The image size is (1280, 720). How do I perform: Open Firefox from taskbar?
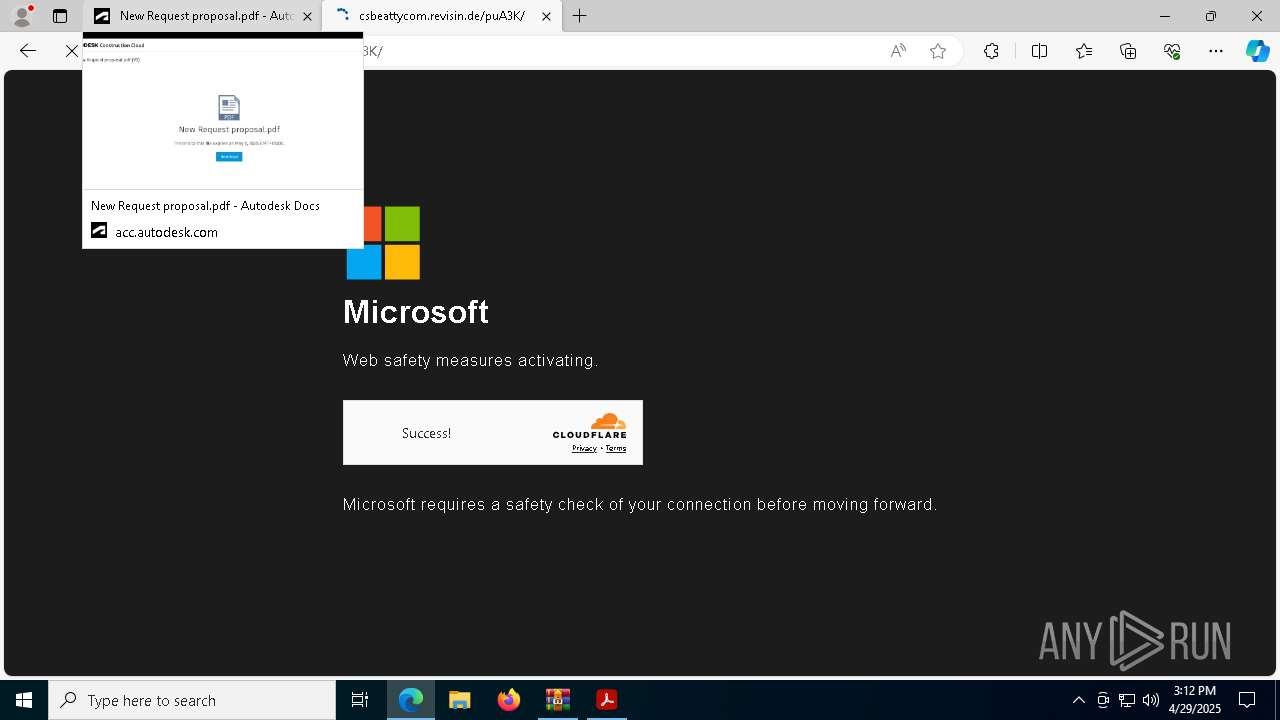click(x=509, y=700)
